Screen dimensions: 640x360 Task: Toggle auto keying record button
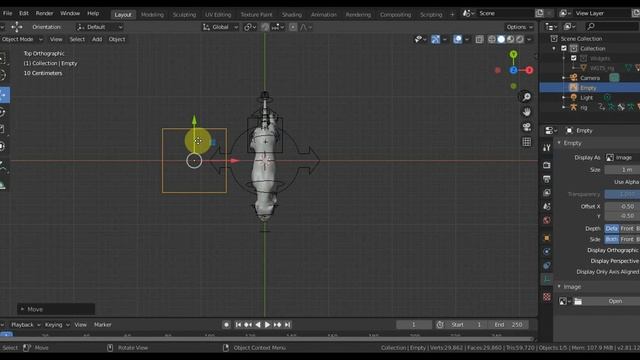pyautogui.click(x=227, y=324)
